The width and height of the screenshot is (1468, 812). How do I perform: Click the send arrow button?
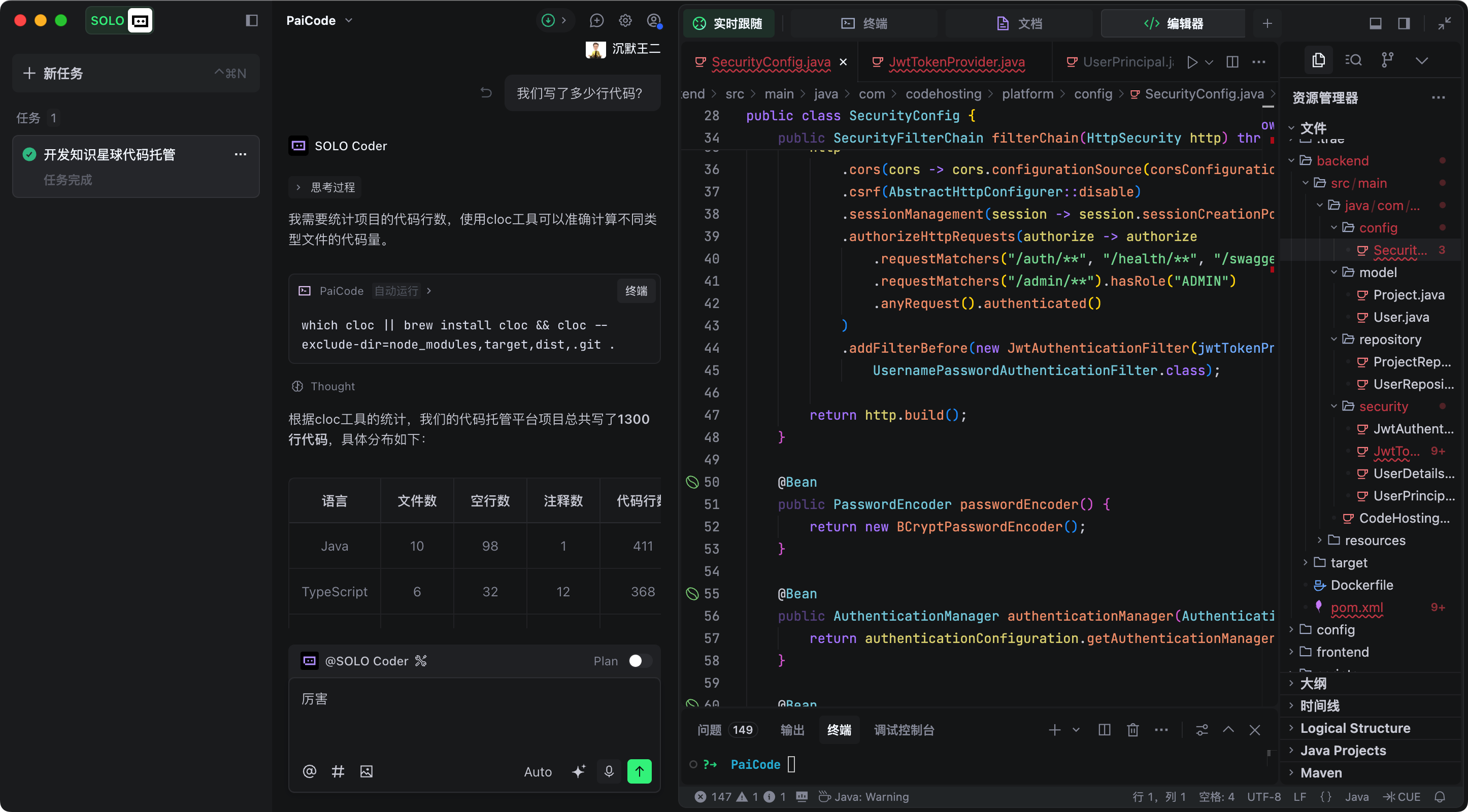click(640, 771)
